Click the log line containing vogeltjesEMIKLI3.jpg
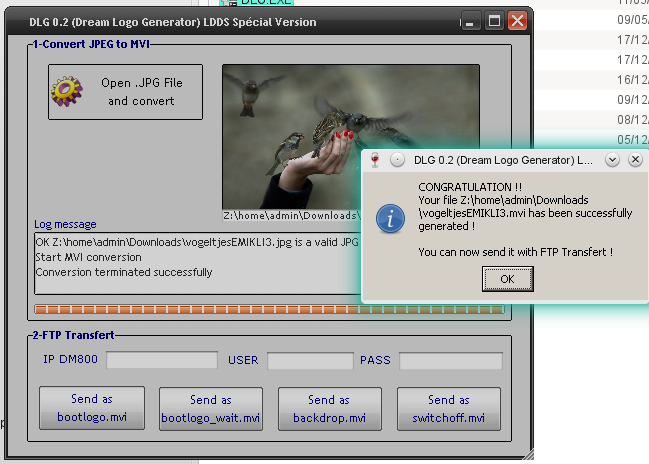This screenshot has width=649, height=464. point(197,242)
